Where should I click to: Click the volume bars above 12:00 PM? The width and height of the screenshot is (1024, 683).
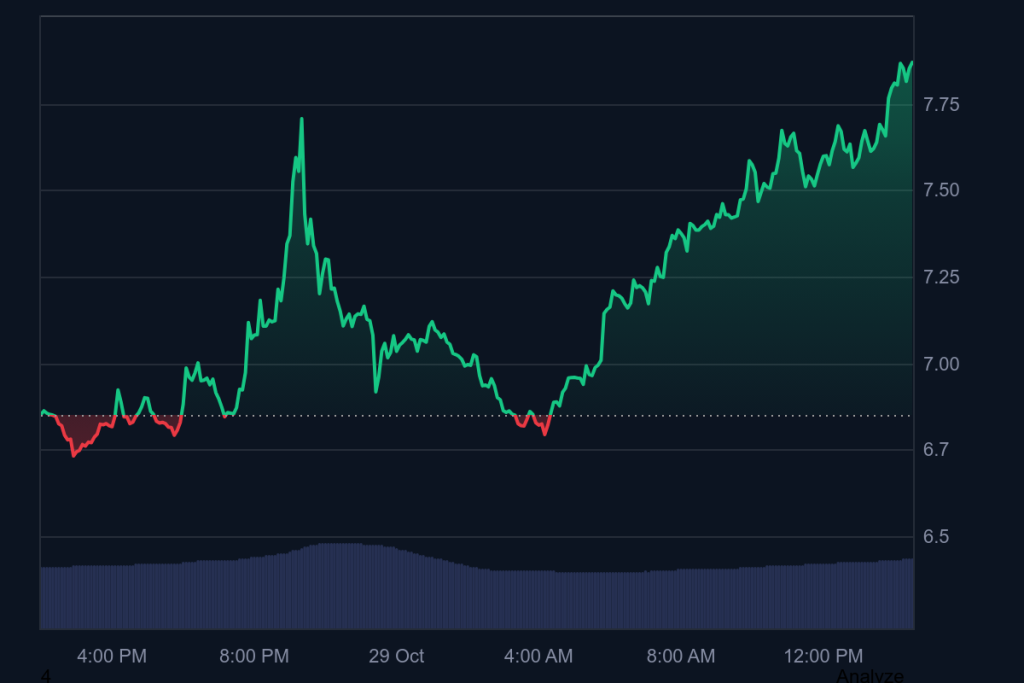coord(823,595)
